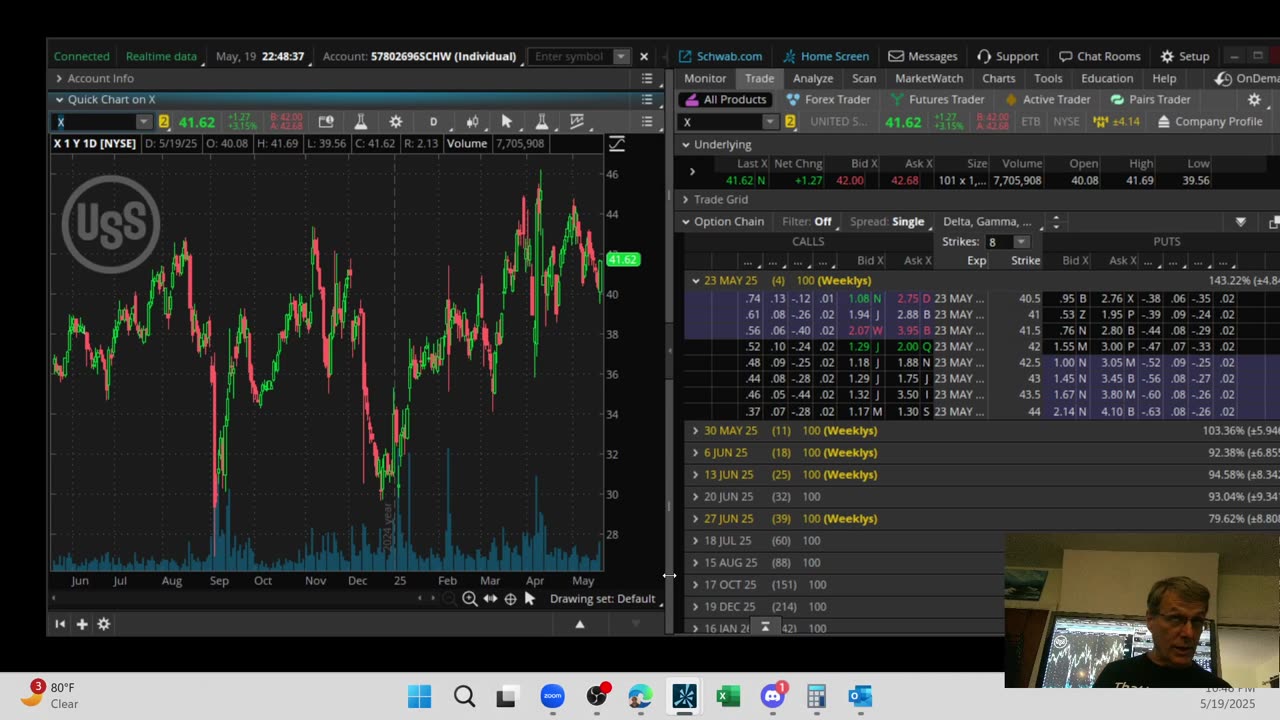Open Excel from the Windows taskbar
This screenshot has height=720, width=1280.
pyautogui.click(x=728, y=696)
